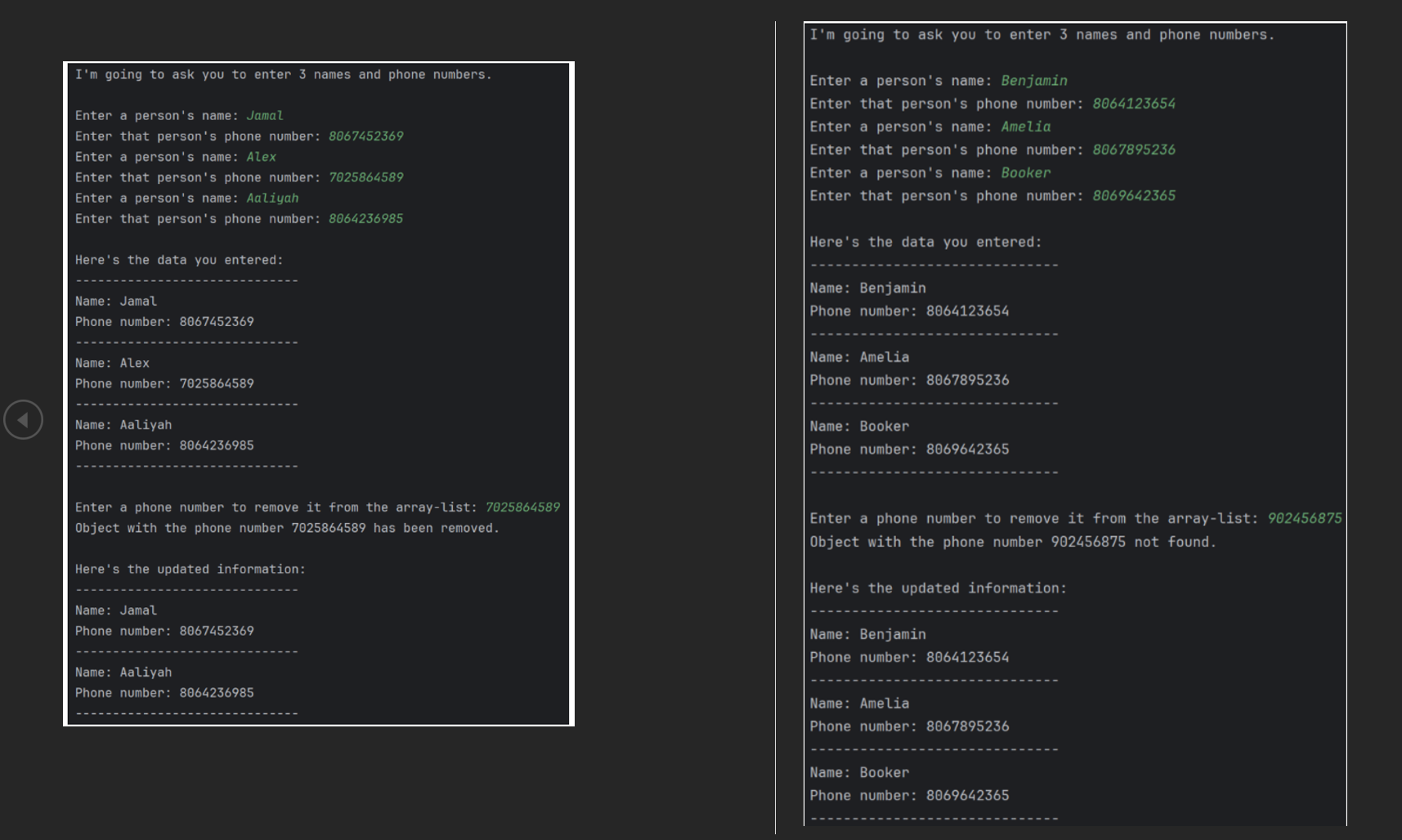Select the dashed divider under Booker

click(932, 471)
